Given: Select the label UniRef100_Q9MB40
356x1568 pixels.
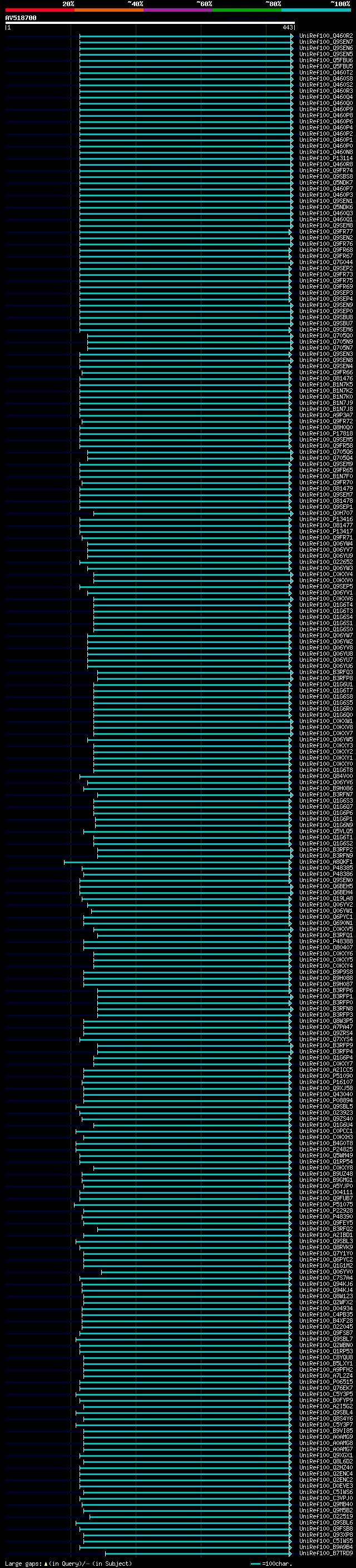Looking at the screenshot, I should [325, 1504].
